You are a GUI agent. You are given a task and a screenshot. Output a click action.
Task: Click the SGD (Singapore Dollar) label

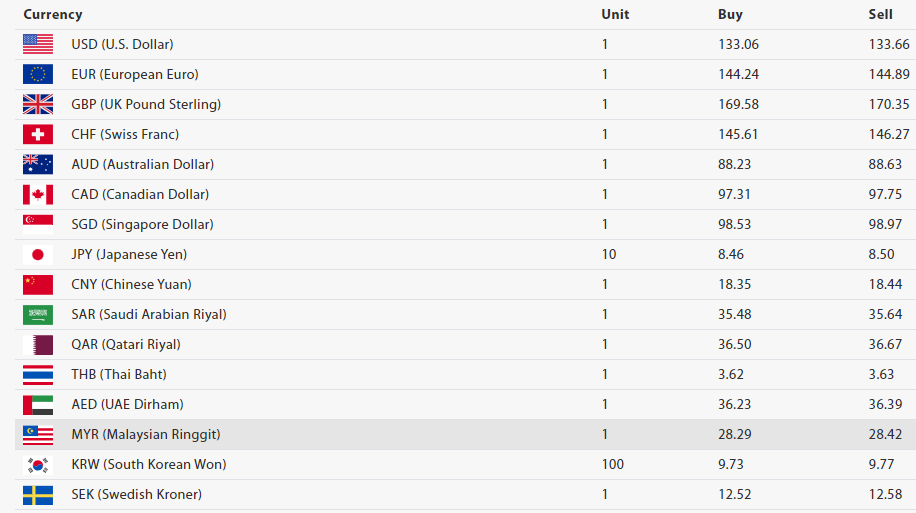coord(142,224)
